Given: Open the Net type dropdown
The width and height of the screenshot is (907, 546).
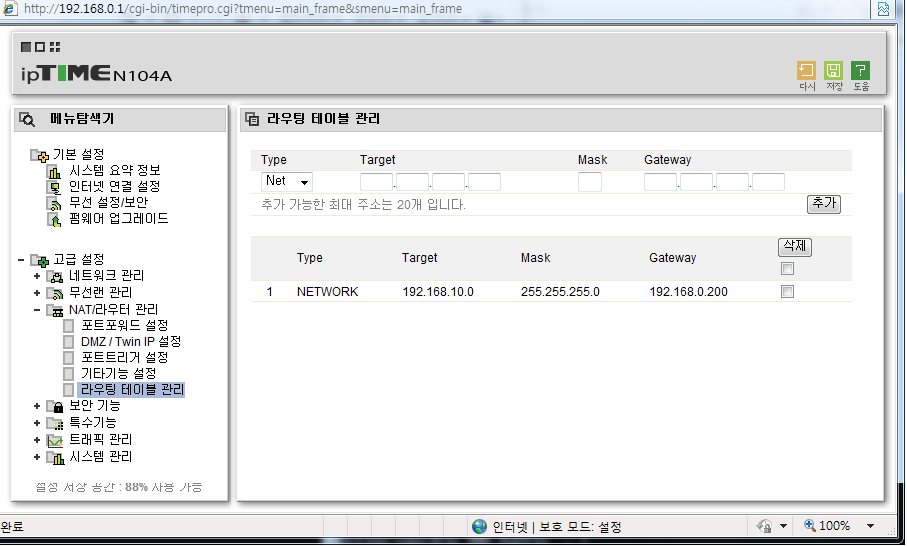Looking at the screenshot, I should [x=287, y=182].
